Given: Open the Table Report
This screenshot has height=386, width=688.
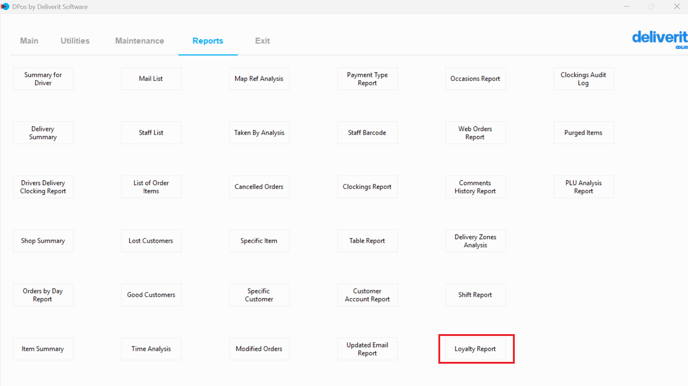Looking at the screenshot, I should click(x=367, y=240).
